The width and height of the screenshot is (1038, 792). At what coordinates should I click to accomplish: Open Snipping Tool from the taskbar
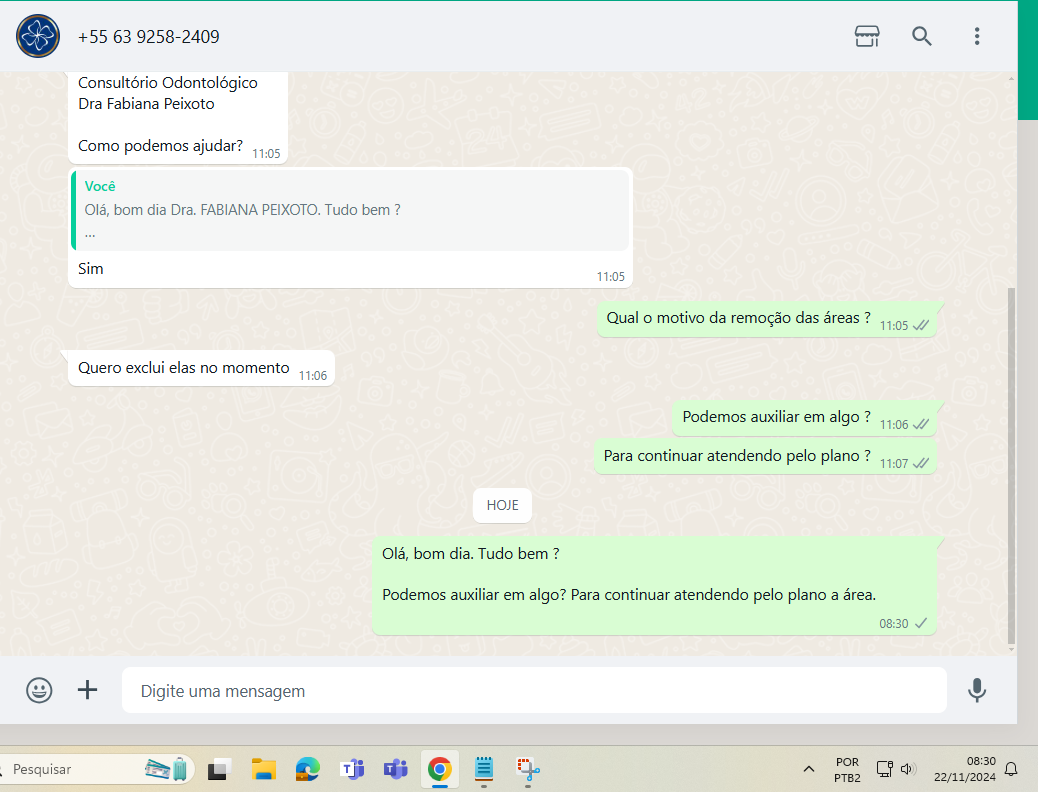pyautogui.click(x=528, y=769)
